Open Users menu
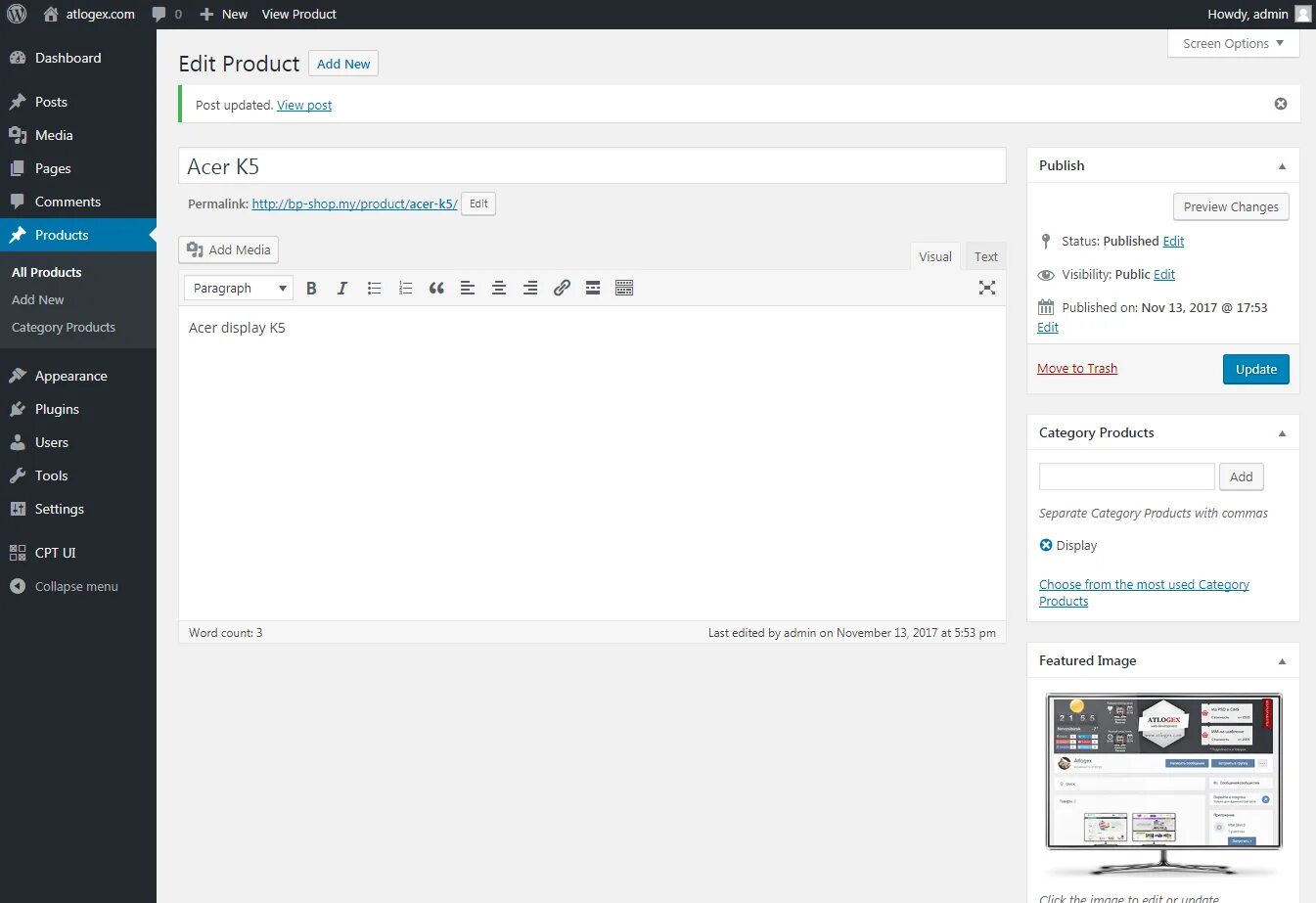Image resolution: width=1316 pixels, height=903 pixels. (x=78, y=442)
